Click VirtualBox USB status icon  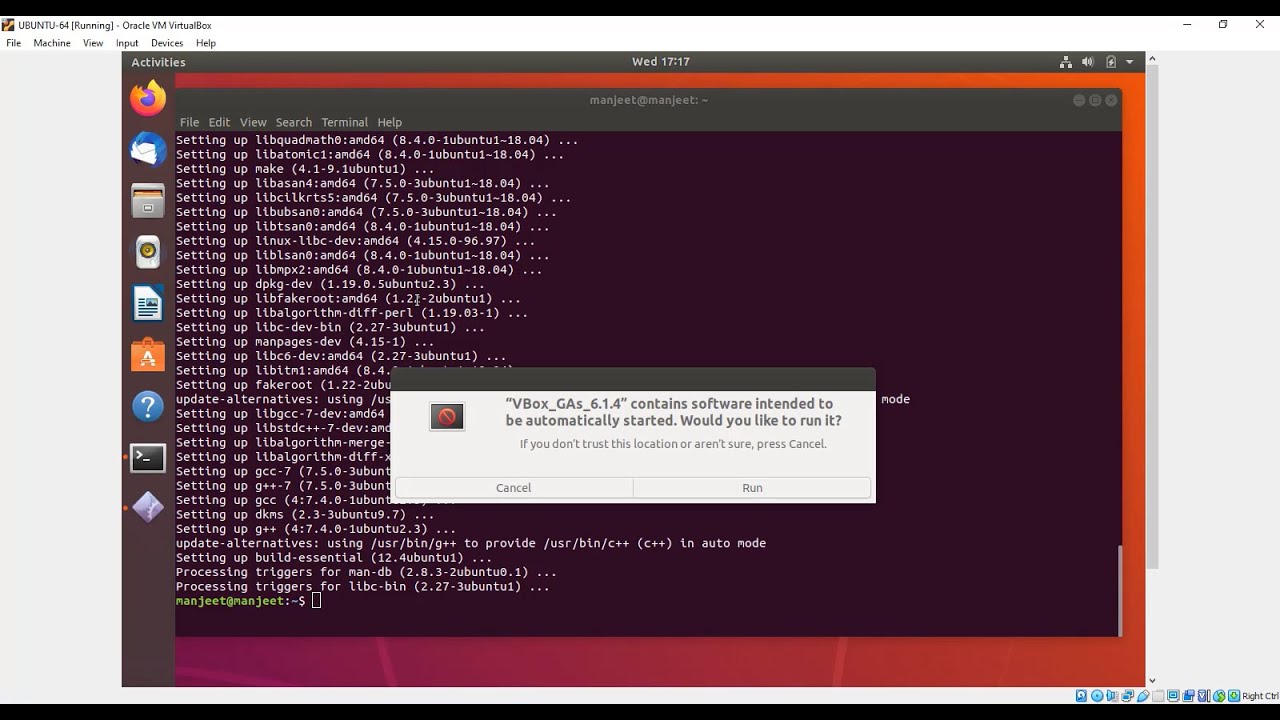click(x=1143, y=696)
